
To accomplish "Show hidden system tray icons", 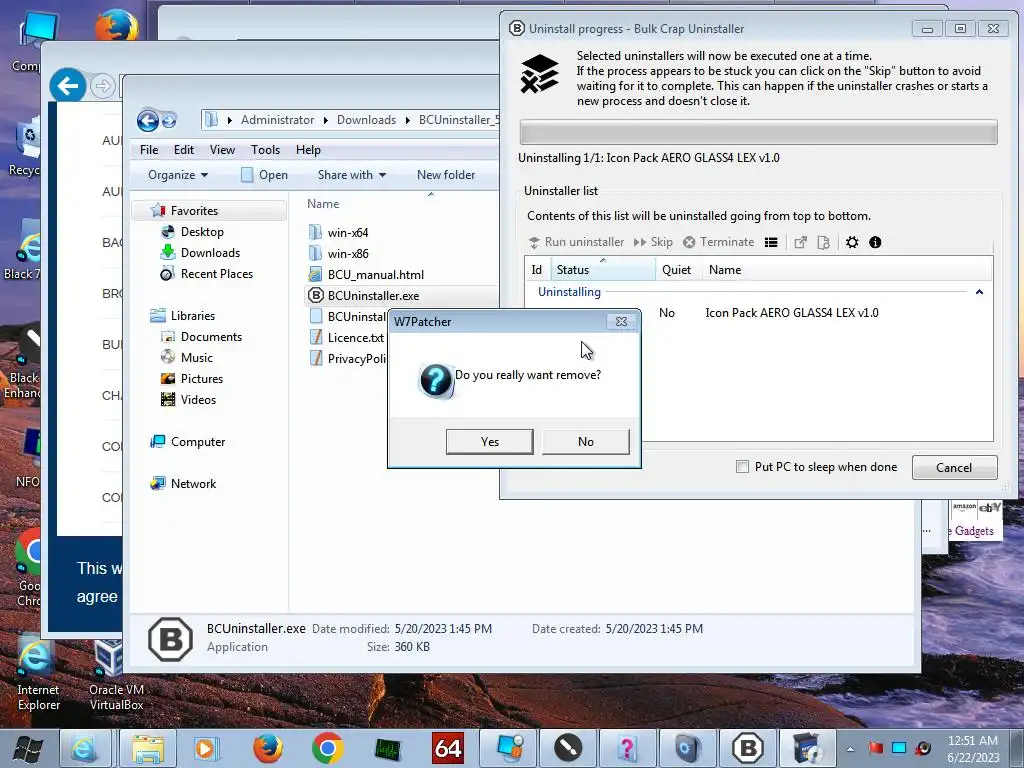I will point(850,749).
